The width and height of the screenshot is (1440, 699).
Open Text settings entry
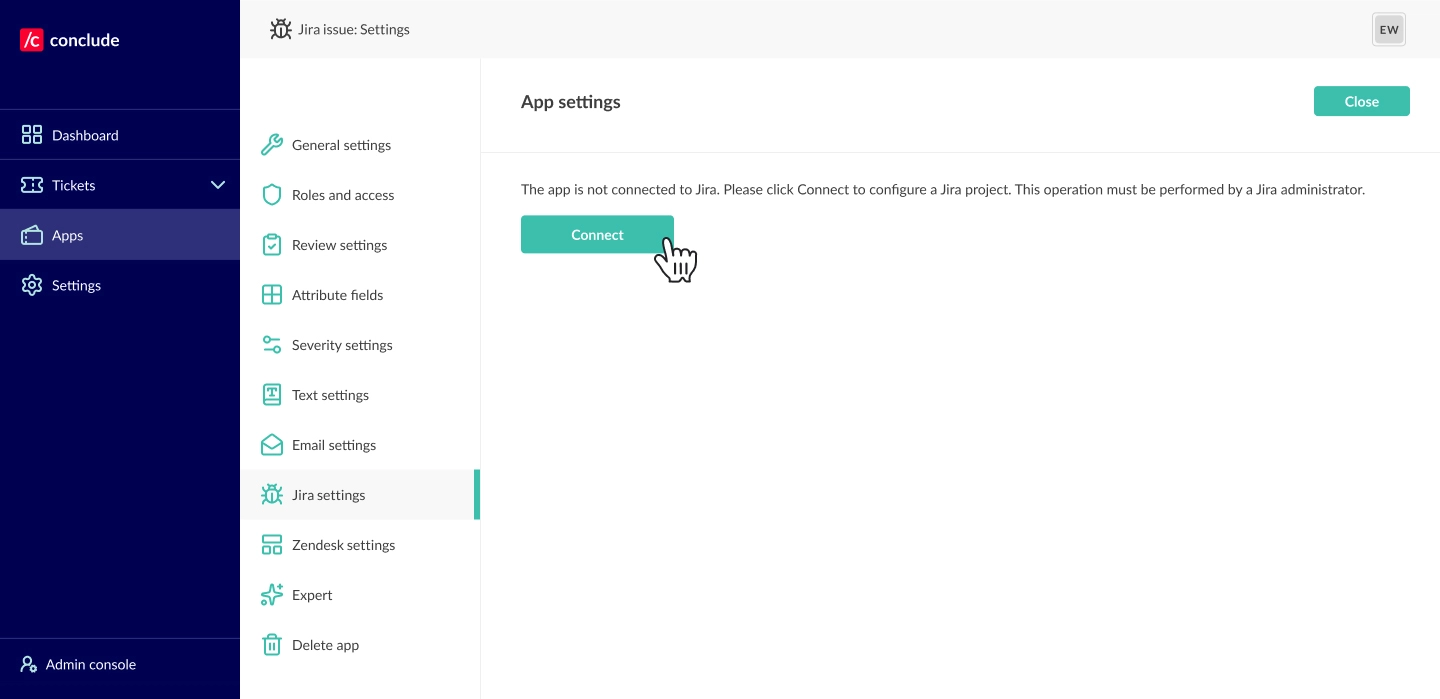[330, 395]
